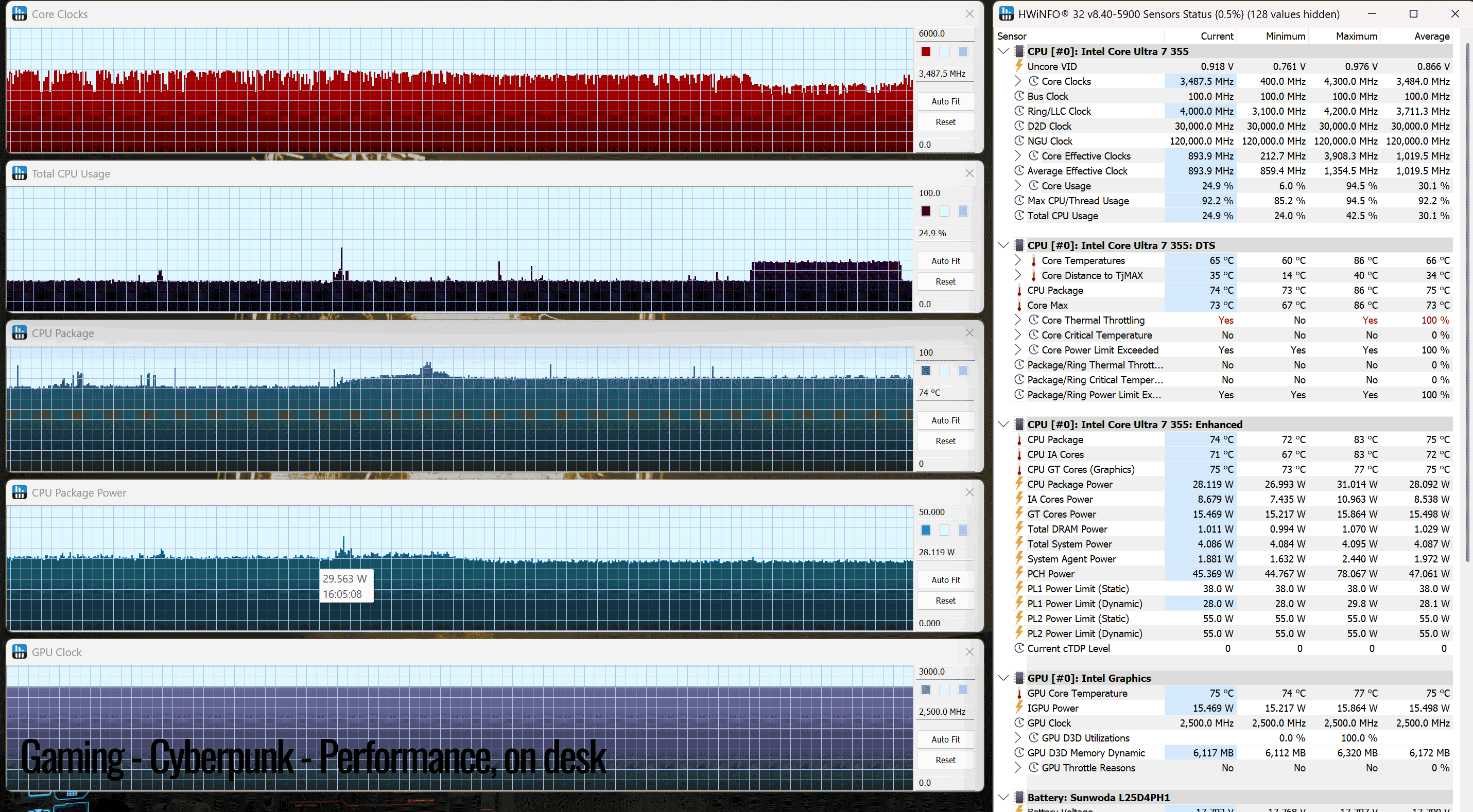Click Reset in the GPU Clock graph

pos(945,760)
